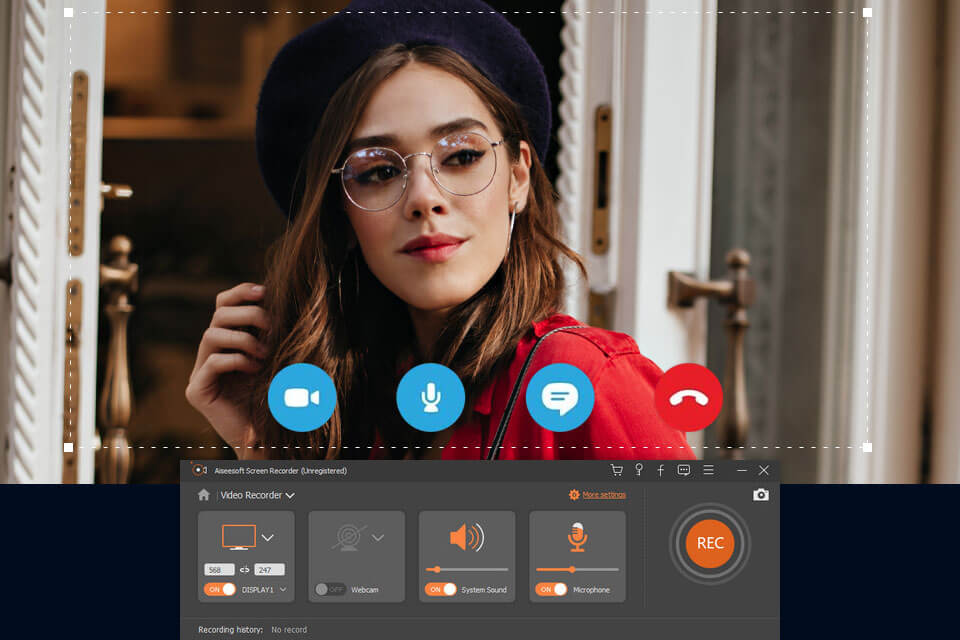The width and height of the screenshot is (960, 640).
Task: Toggle Microphone switch off
Action: (x=550, y=589)
